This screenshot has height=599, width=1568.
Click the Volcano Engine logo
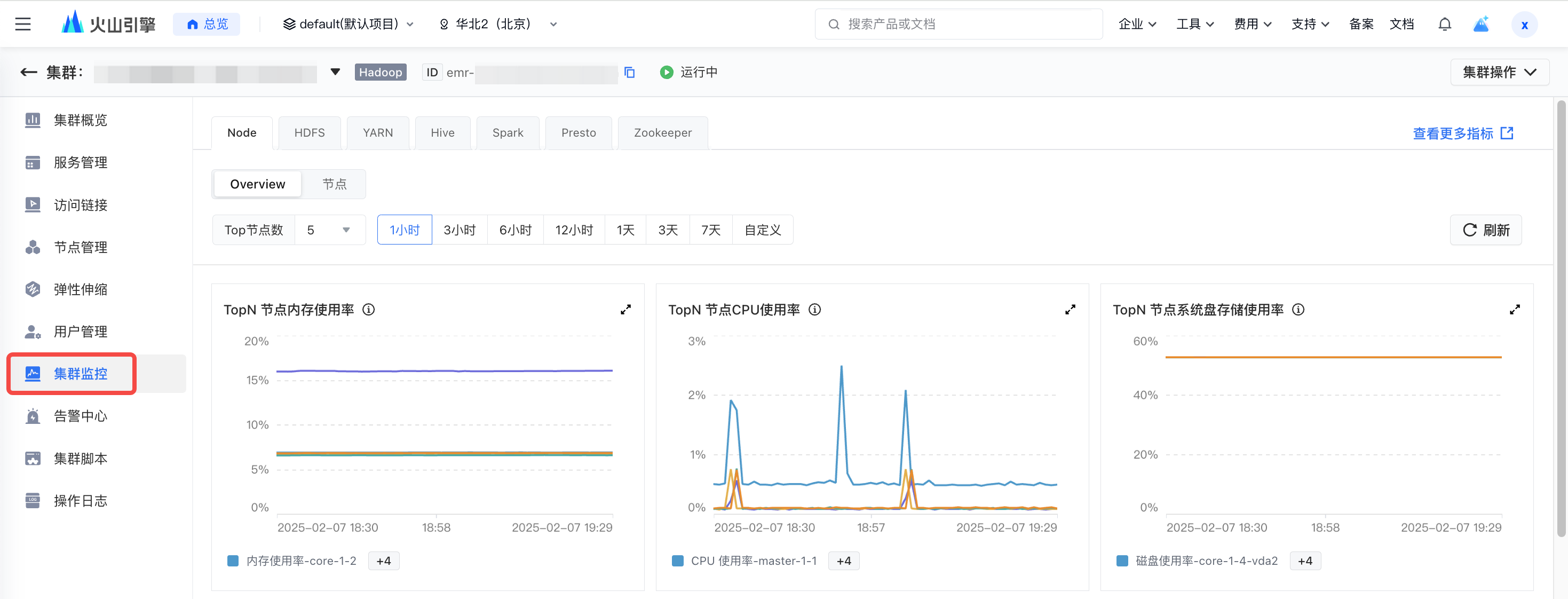(108, 23)
